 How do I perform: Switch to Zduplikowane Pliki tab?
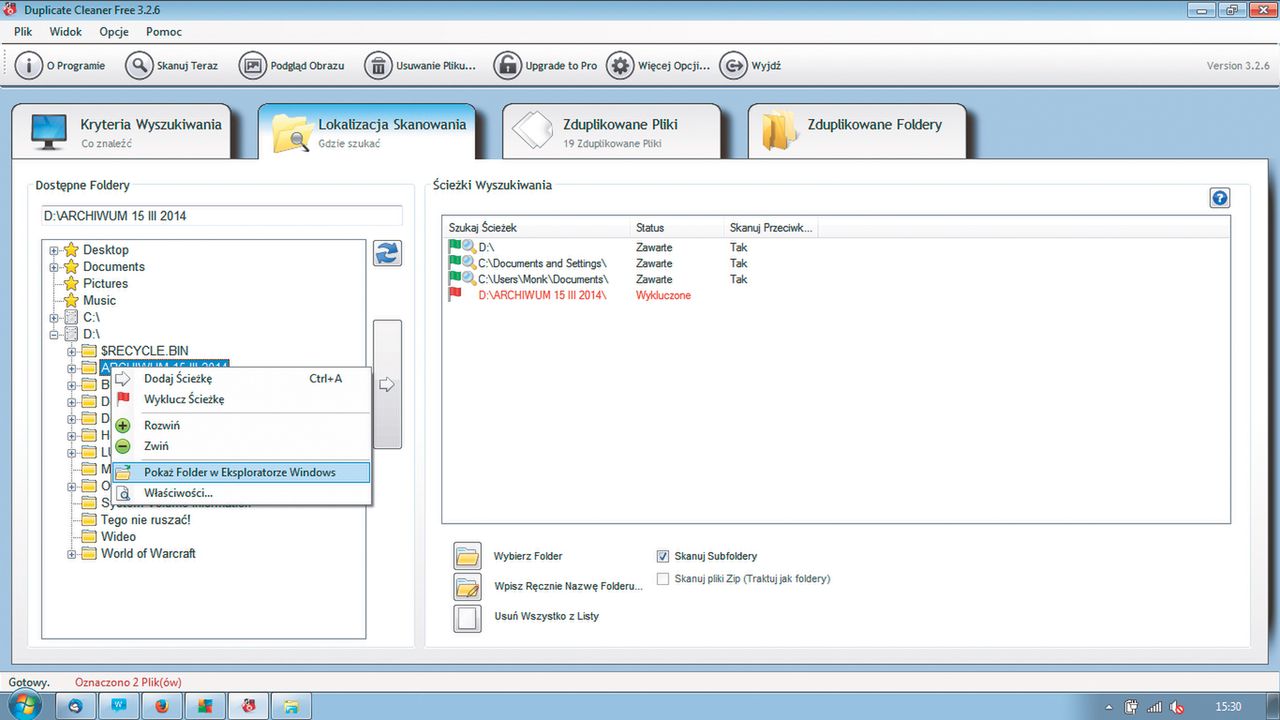pos(611,132)
